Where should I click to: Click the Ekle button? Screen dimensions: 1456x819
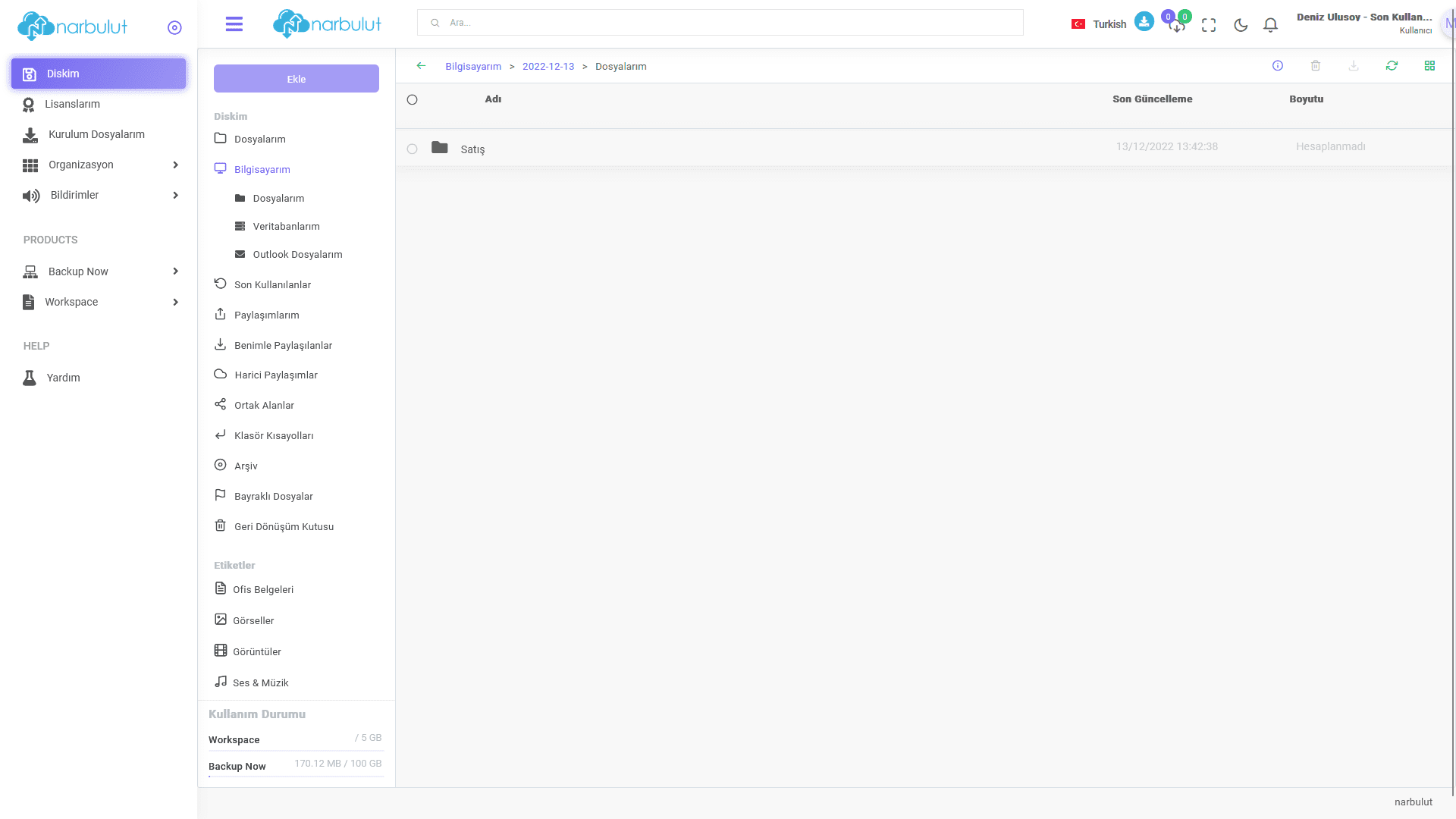[x=297, y=79]
